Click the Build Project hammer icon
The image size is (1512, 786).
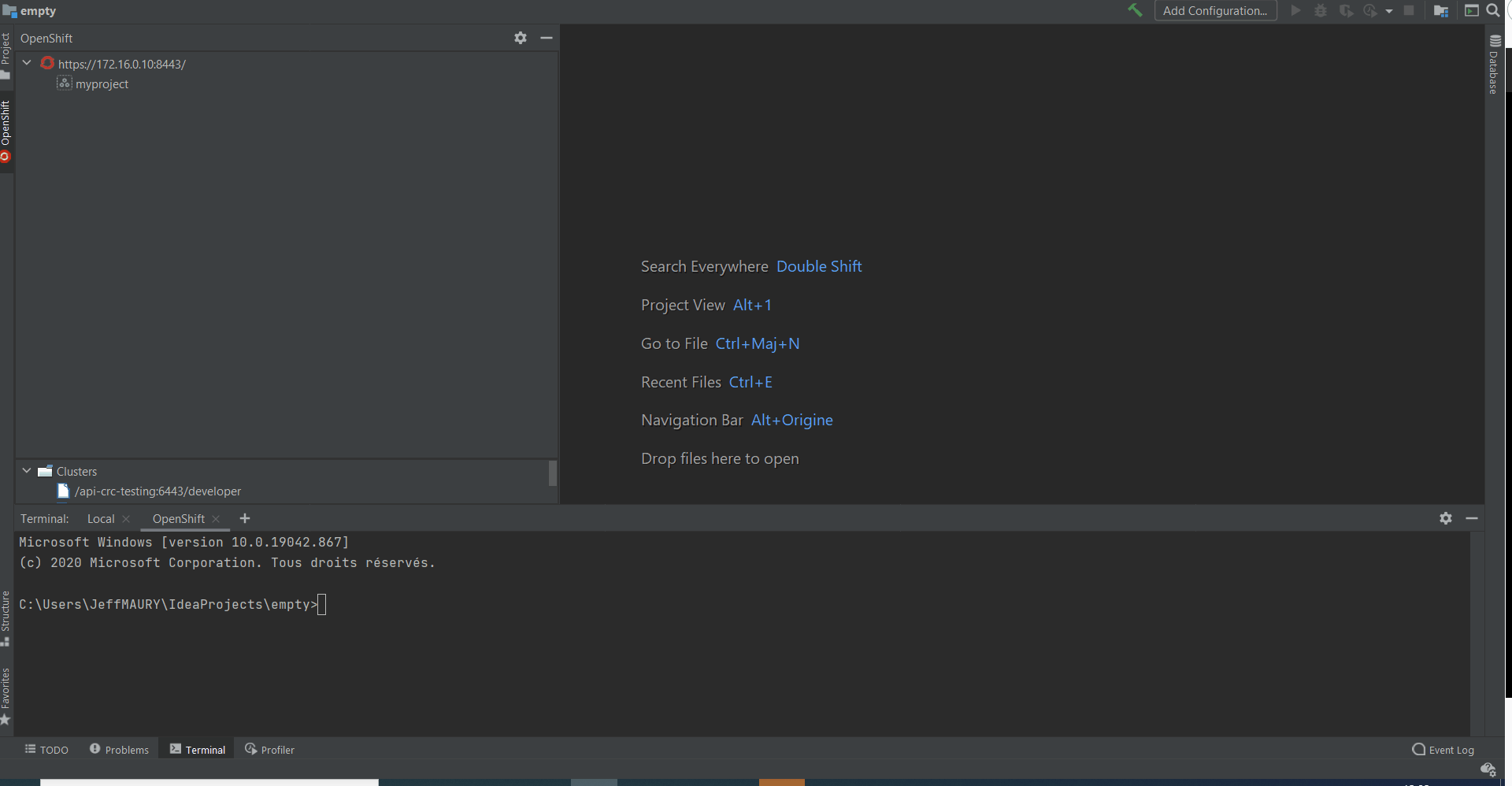pos(1135,10)
